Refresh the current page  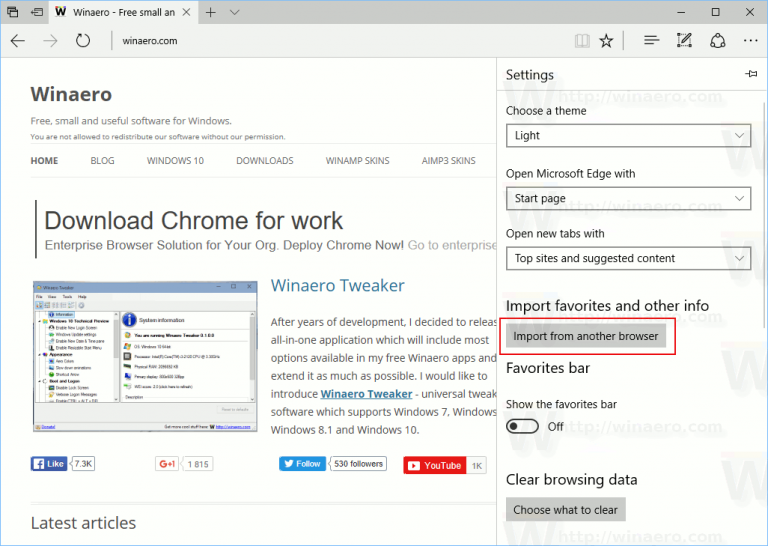coord(83,41)
